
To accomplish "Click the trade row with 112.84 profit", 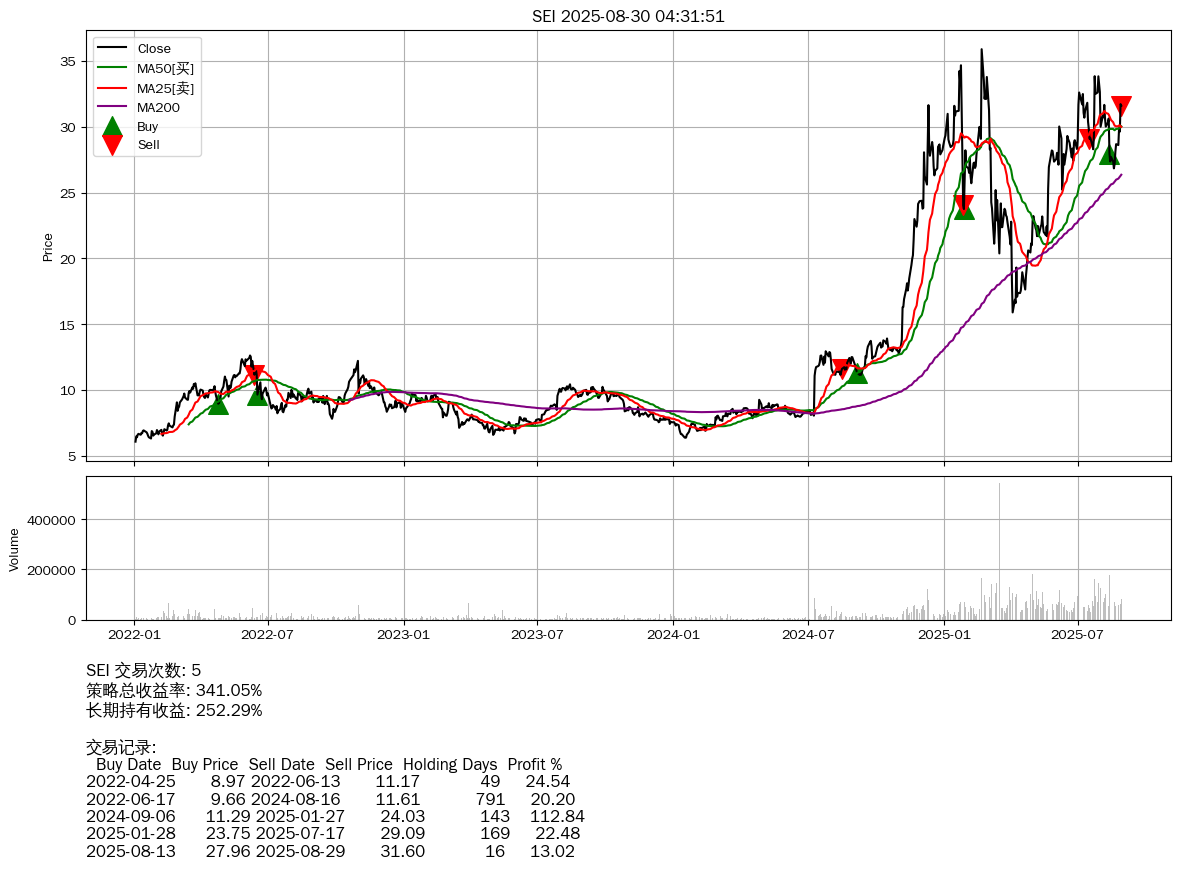I will click(x=335, y=816).
